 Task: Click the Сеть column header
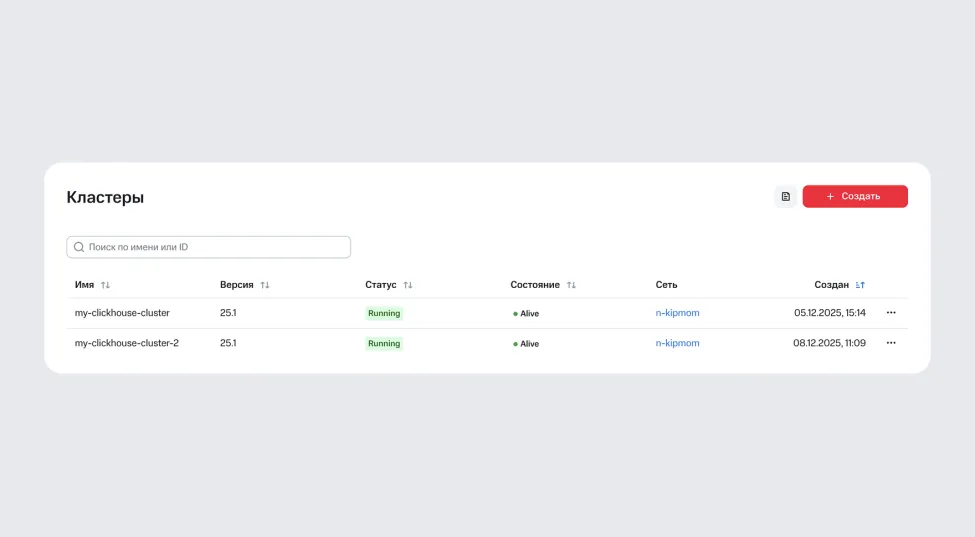pos(666,285)
